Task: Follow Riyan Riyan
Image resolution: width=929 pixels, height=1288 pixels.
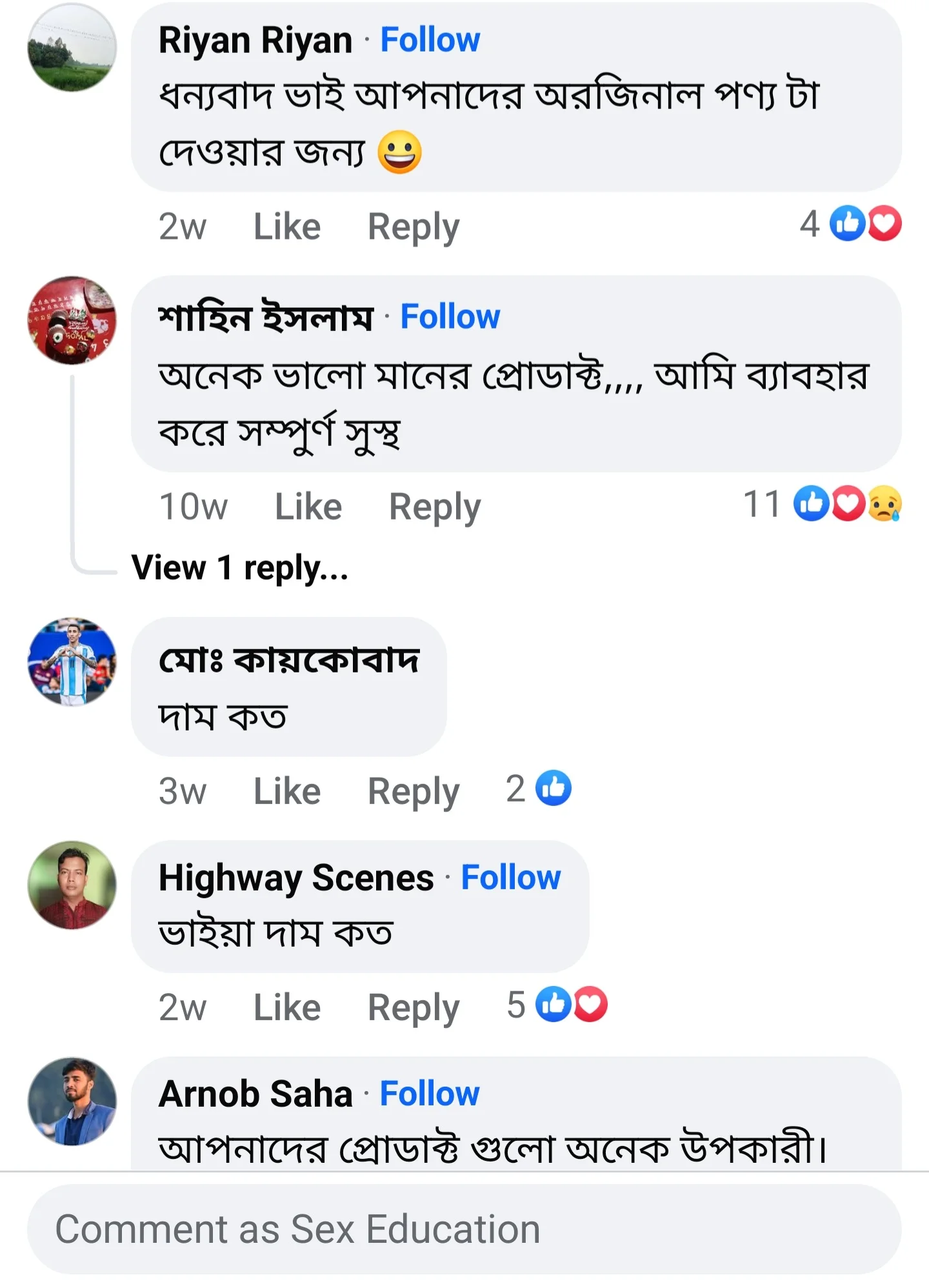Action: click(x=429, y=40)
